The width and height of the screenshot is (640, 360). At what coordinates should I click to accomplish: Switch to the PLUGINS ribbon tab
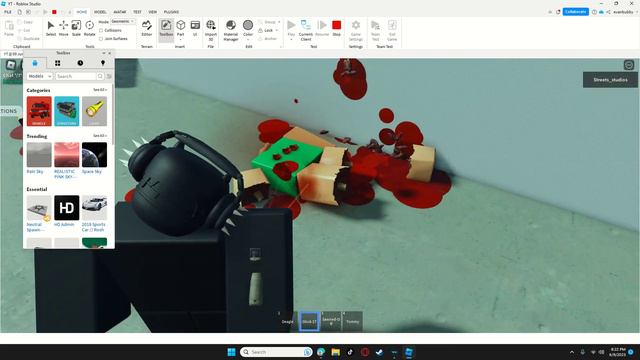pos(171,12)
